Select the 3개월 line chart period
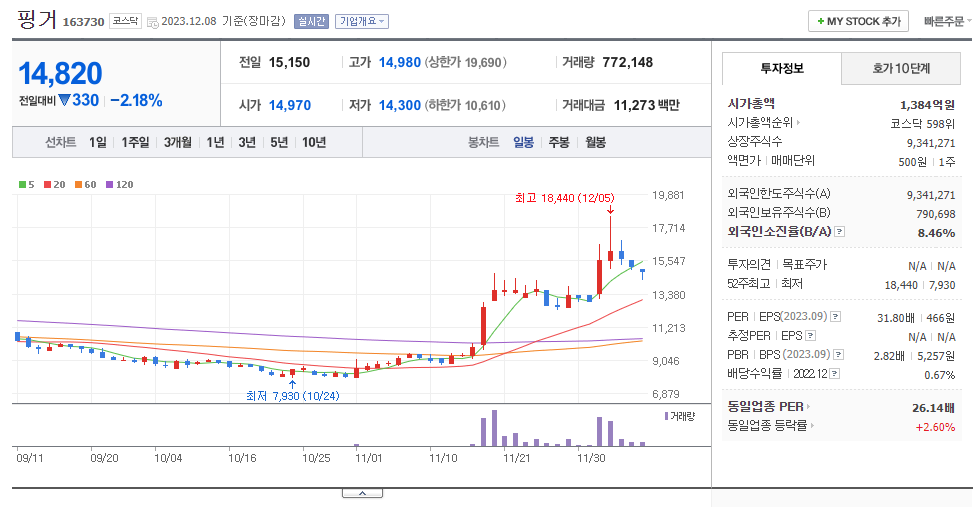The height and width of the screenshot is (507, 977). click(x=178, y=143)
